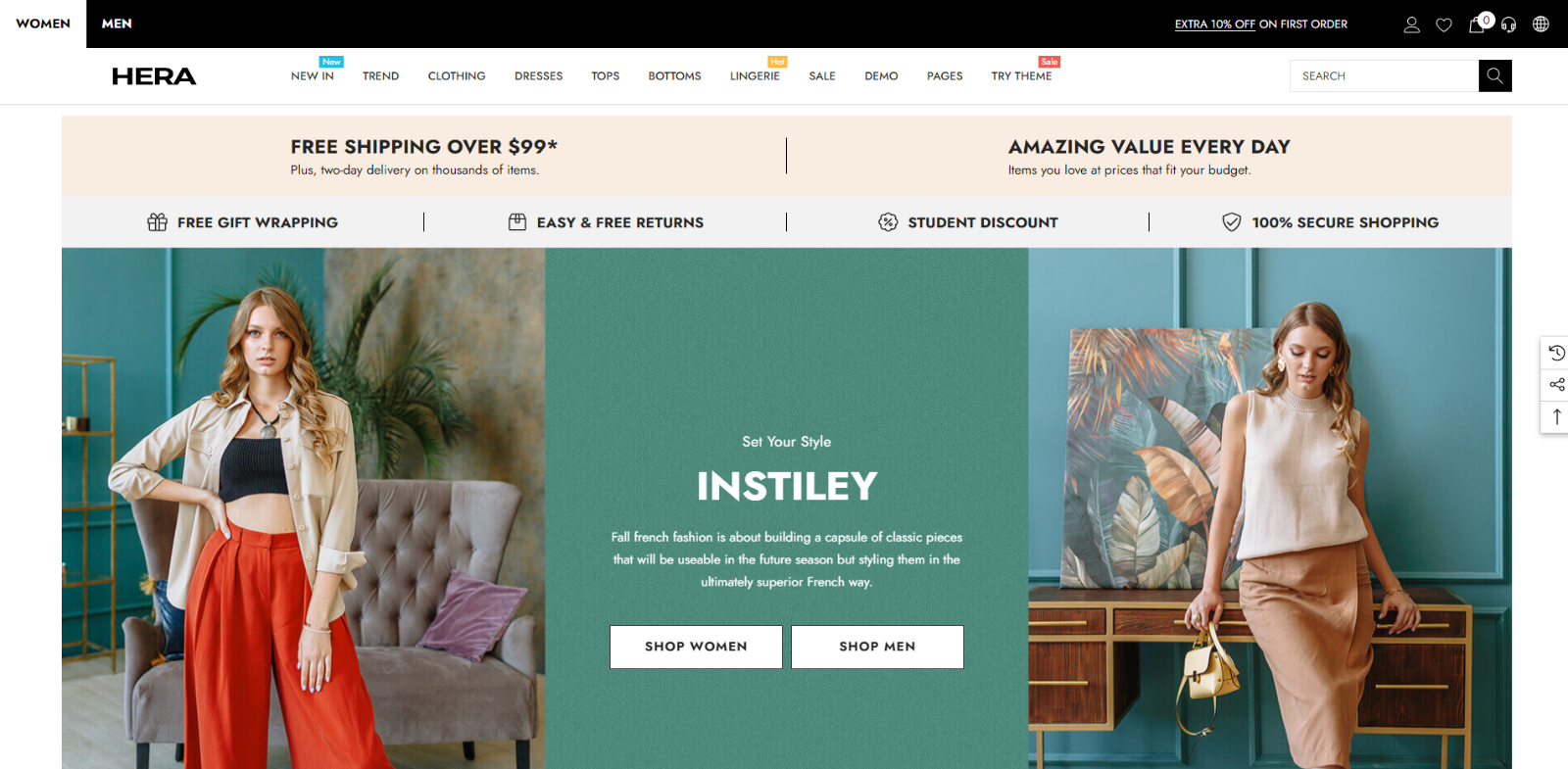Click the back-to-top arrow icon

[1556, 416]
